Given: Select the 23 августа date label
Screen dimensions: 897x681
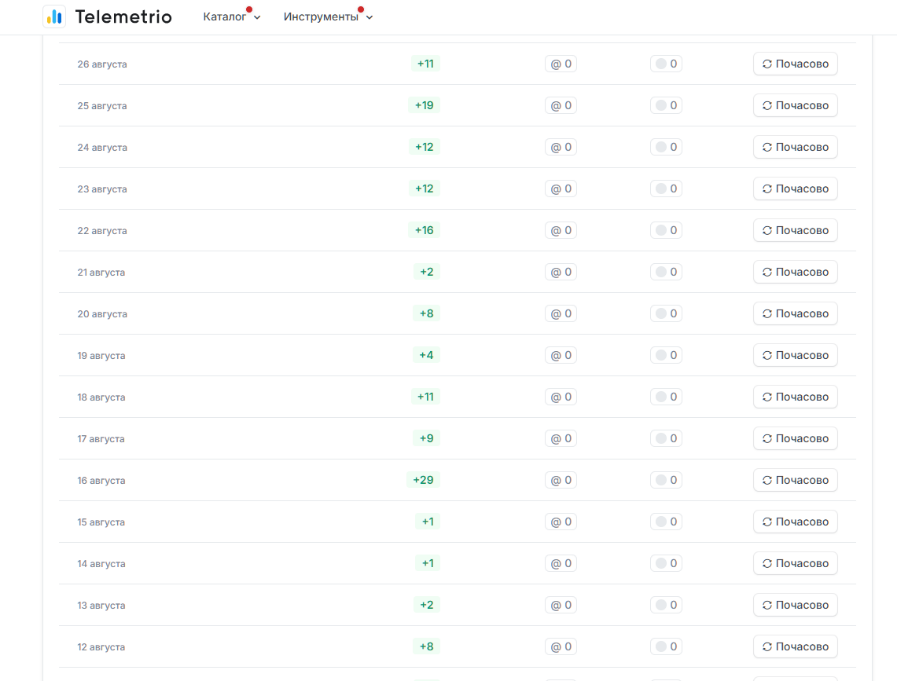Looking at the screenshot, I should [x=102, y=189].
